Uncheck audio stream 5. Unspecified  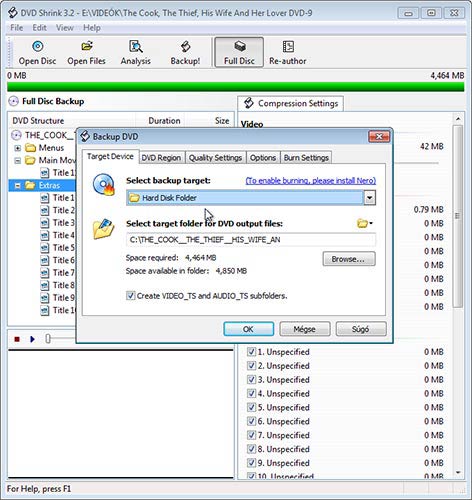point(251,407)
